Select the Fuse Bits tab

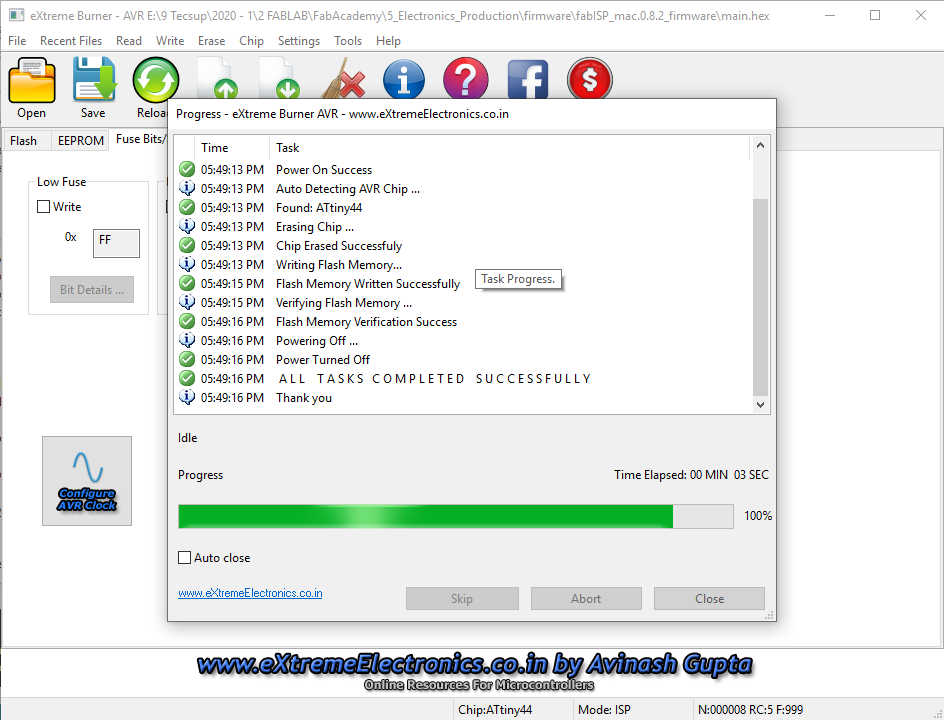(139, 139)
